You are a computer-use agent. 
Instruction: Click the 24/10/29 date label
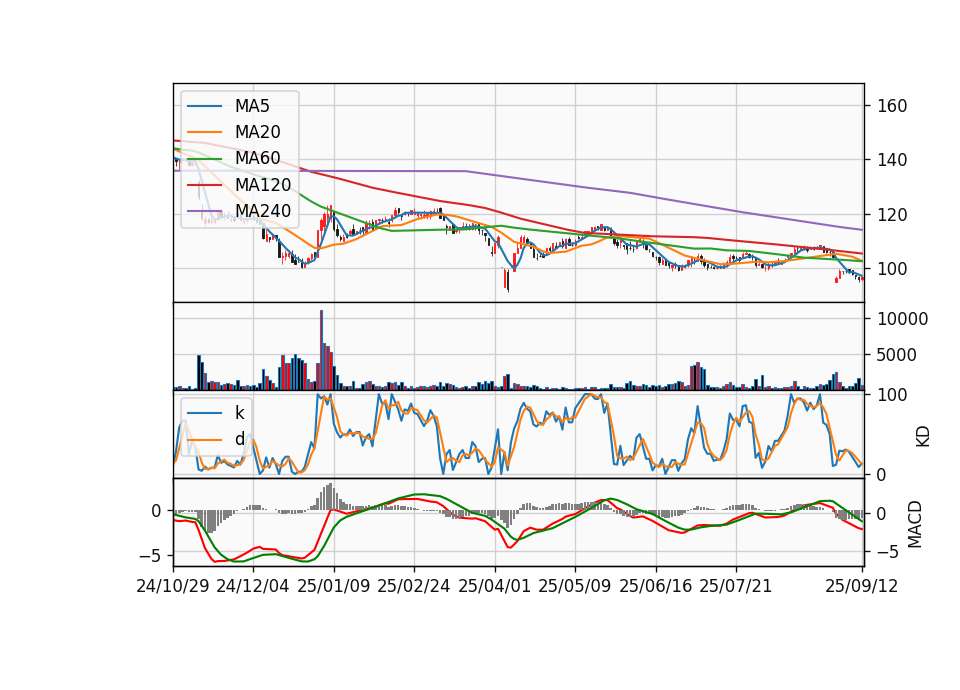173,586
